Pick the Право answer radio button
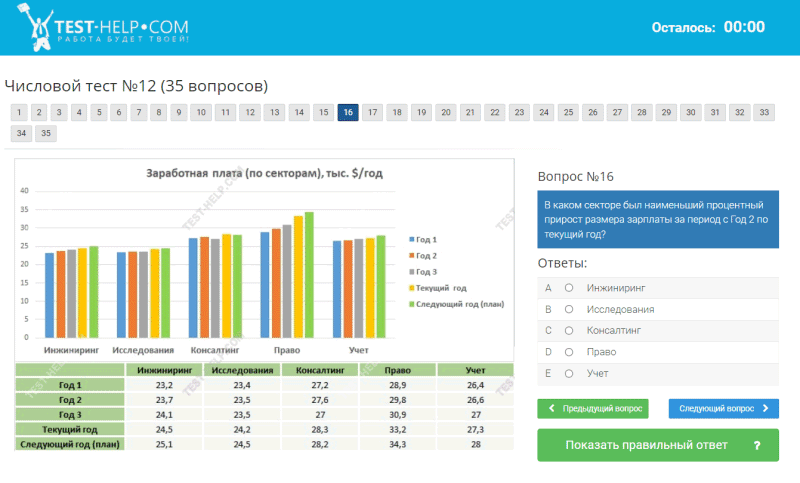 569,352
